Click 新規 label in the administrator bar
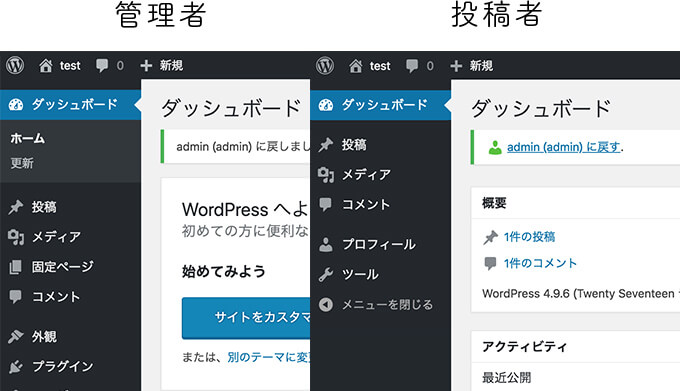 [171, 65]
